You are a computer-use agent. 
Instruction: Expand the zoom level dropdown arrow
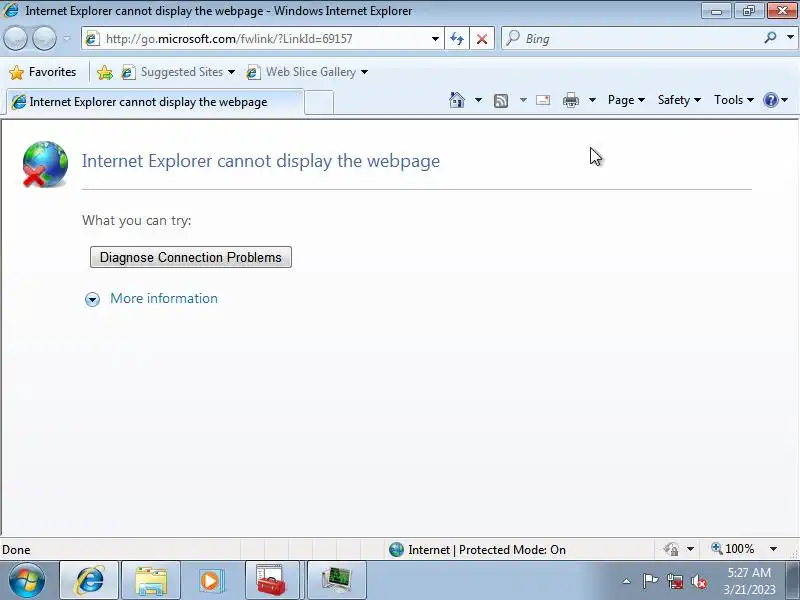point(773,549)
